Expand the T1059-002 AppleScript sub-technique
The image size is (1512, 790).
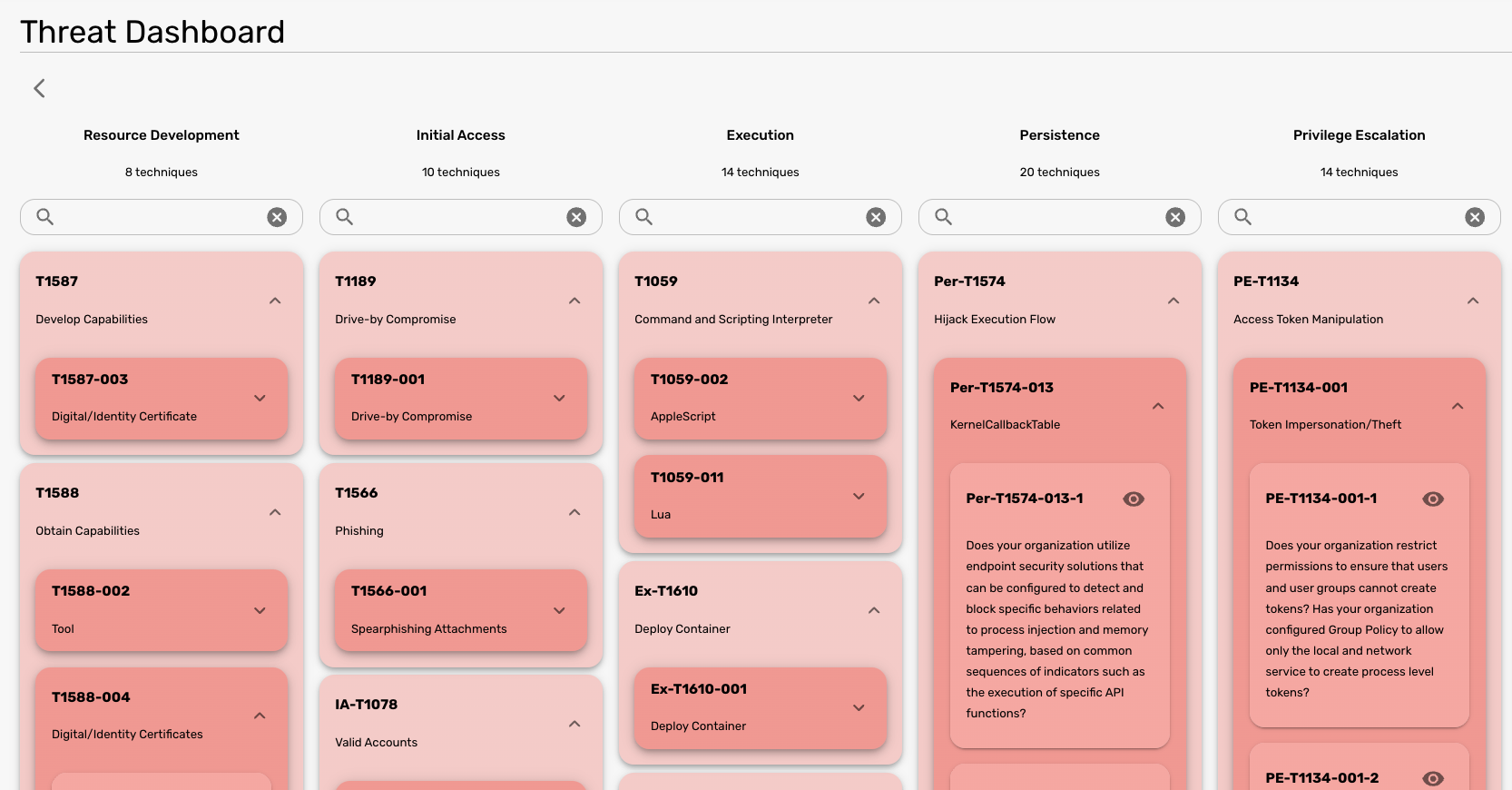859,399
